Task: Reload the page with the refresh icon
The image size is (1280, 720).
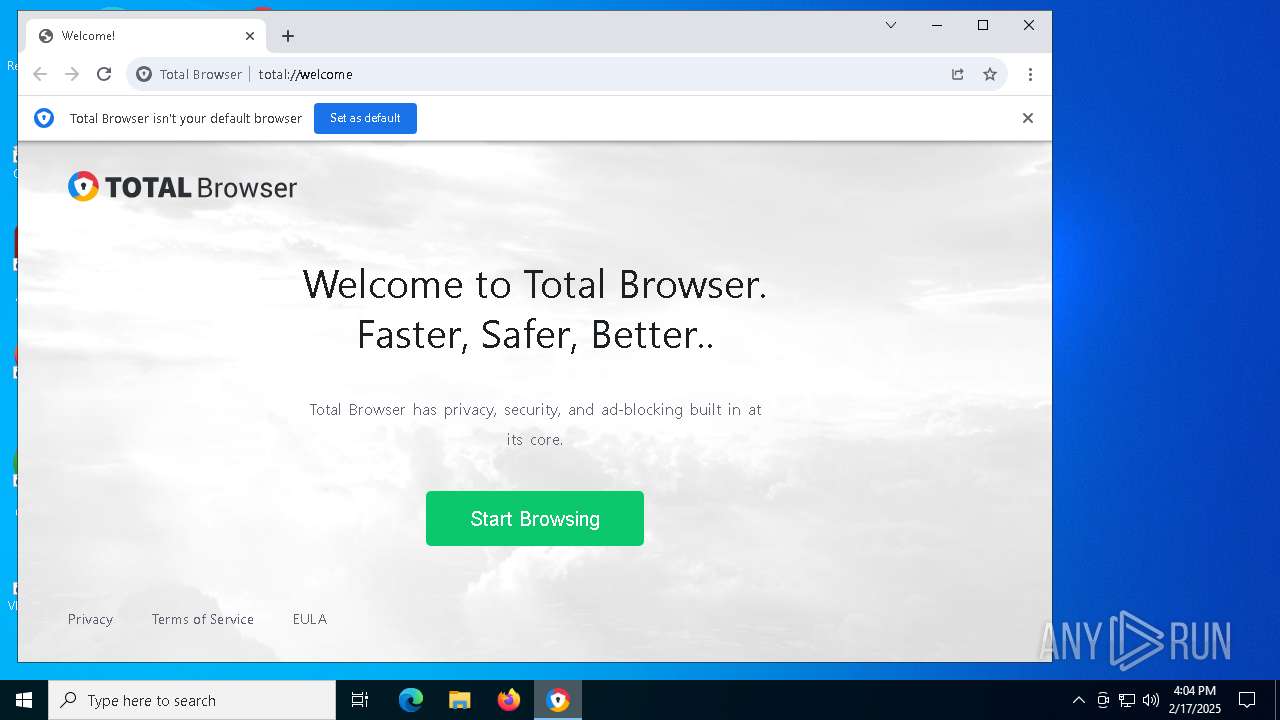Action: click(104, 74)
